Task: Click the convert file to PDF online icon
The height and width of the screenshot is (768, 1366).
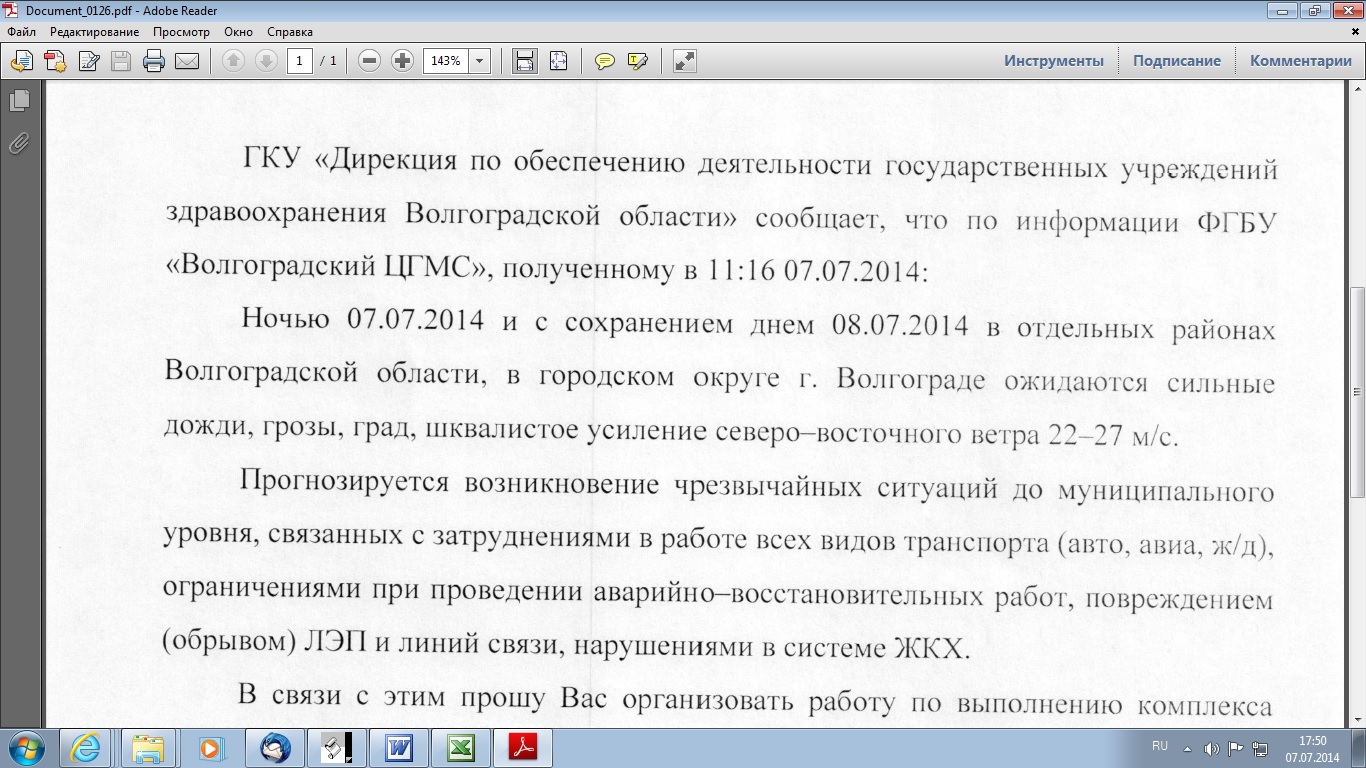Action: (x=21, y=61)
